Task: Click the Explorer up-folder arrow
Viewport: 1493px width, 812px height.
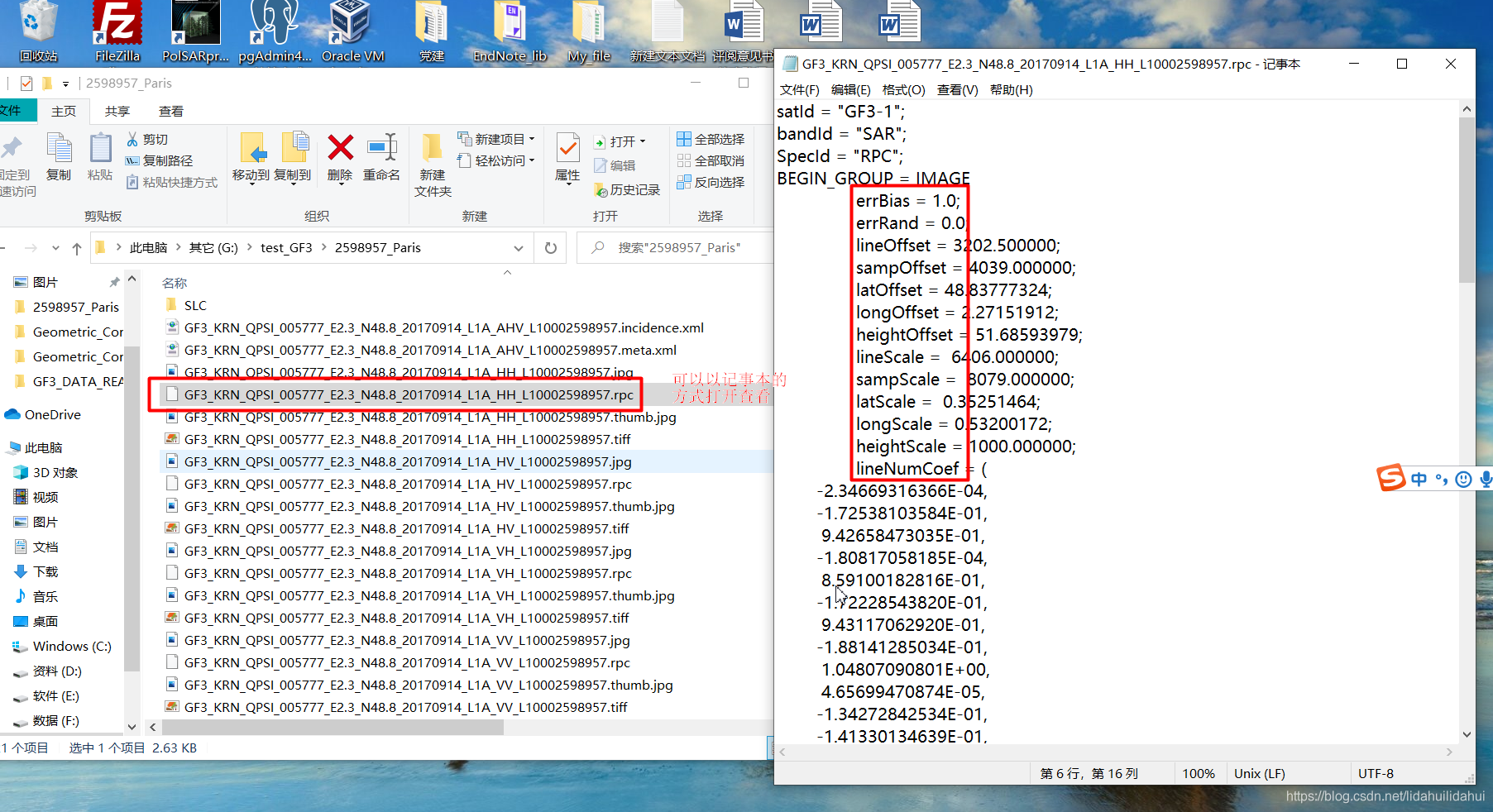Action: (x=77, y=248)
